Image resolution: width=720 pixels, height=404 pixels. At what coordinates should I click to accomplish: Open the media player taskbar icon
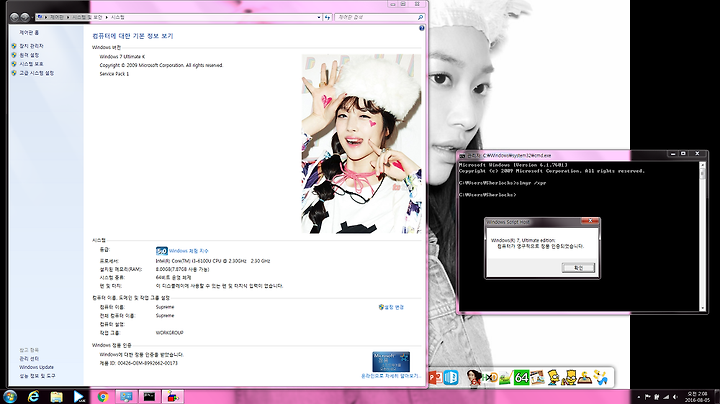[x=79, y=397]
